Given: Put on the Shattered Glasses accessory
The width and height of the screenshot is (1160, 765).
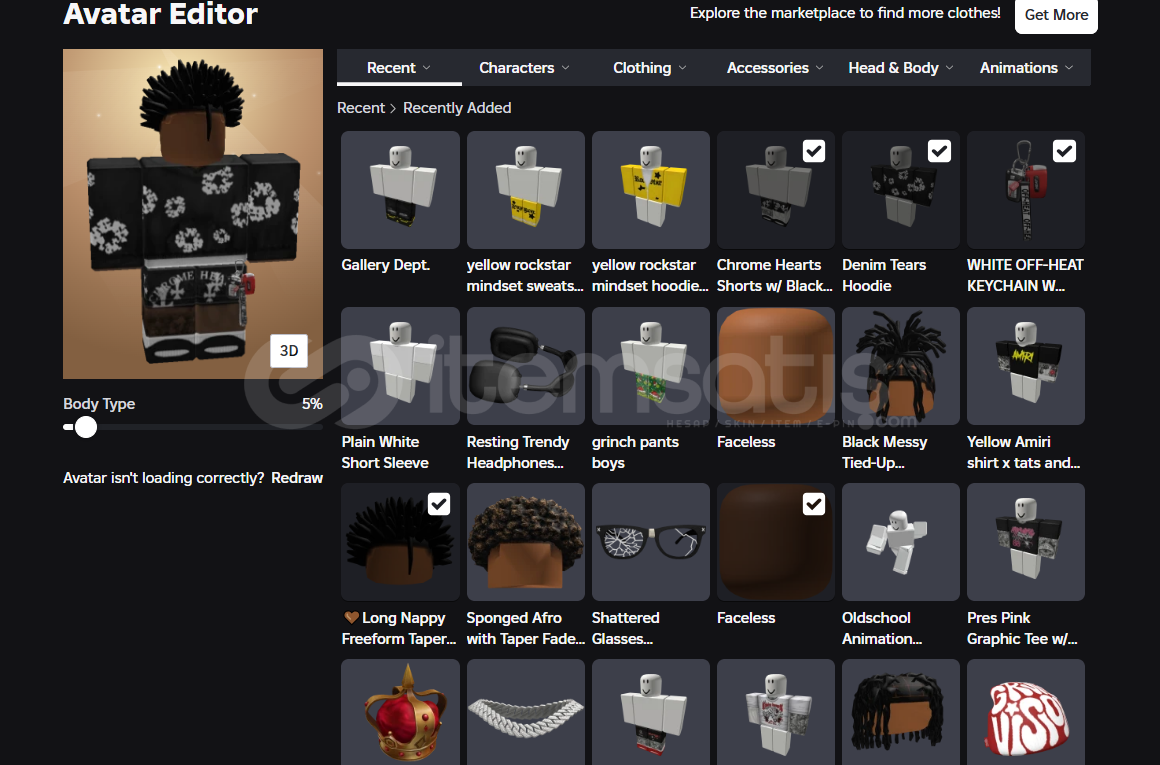Looking at the screenshot, I should click(651, 542).
